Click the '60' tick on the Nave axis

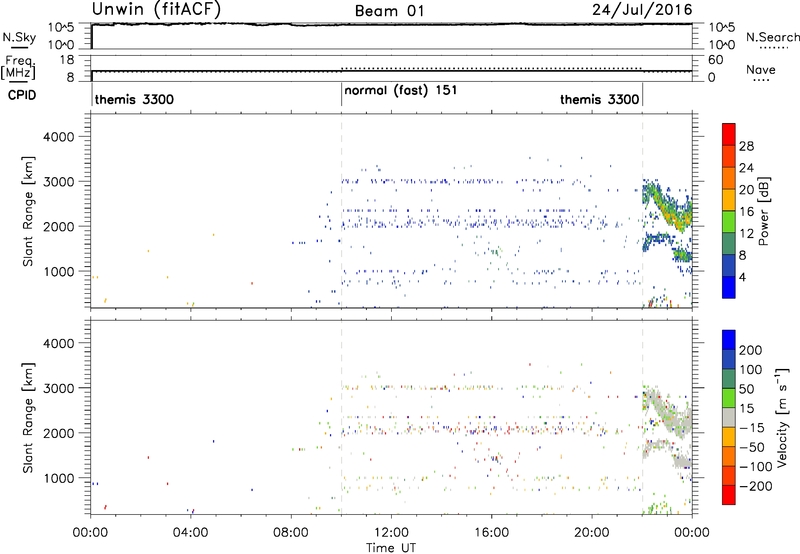tap(715, 60)
